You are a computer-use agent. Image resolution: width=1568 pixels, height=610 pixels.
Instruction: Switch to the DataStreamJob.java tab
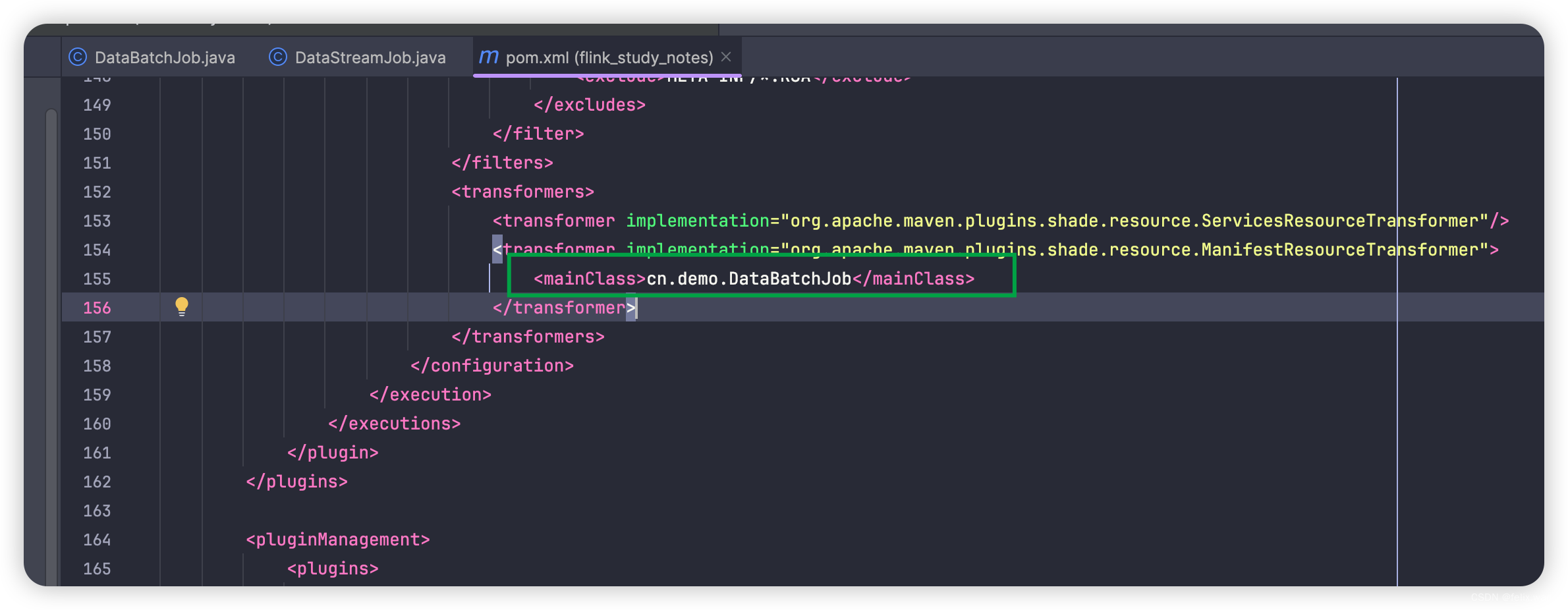click(358, 57)
